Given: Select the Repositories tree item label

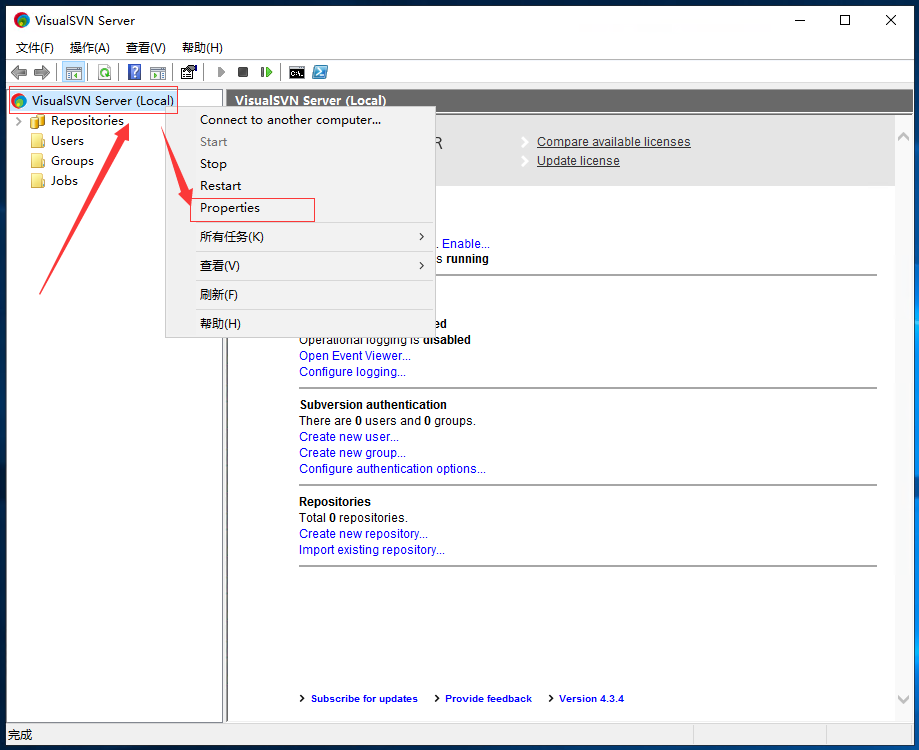Looking at the screenshot, I should (x=87, y=121).
